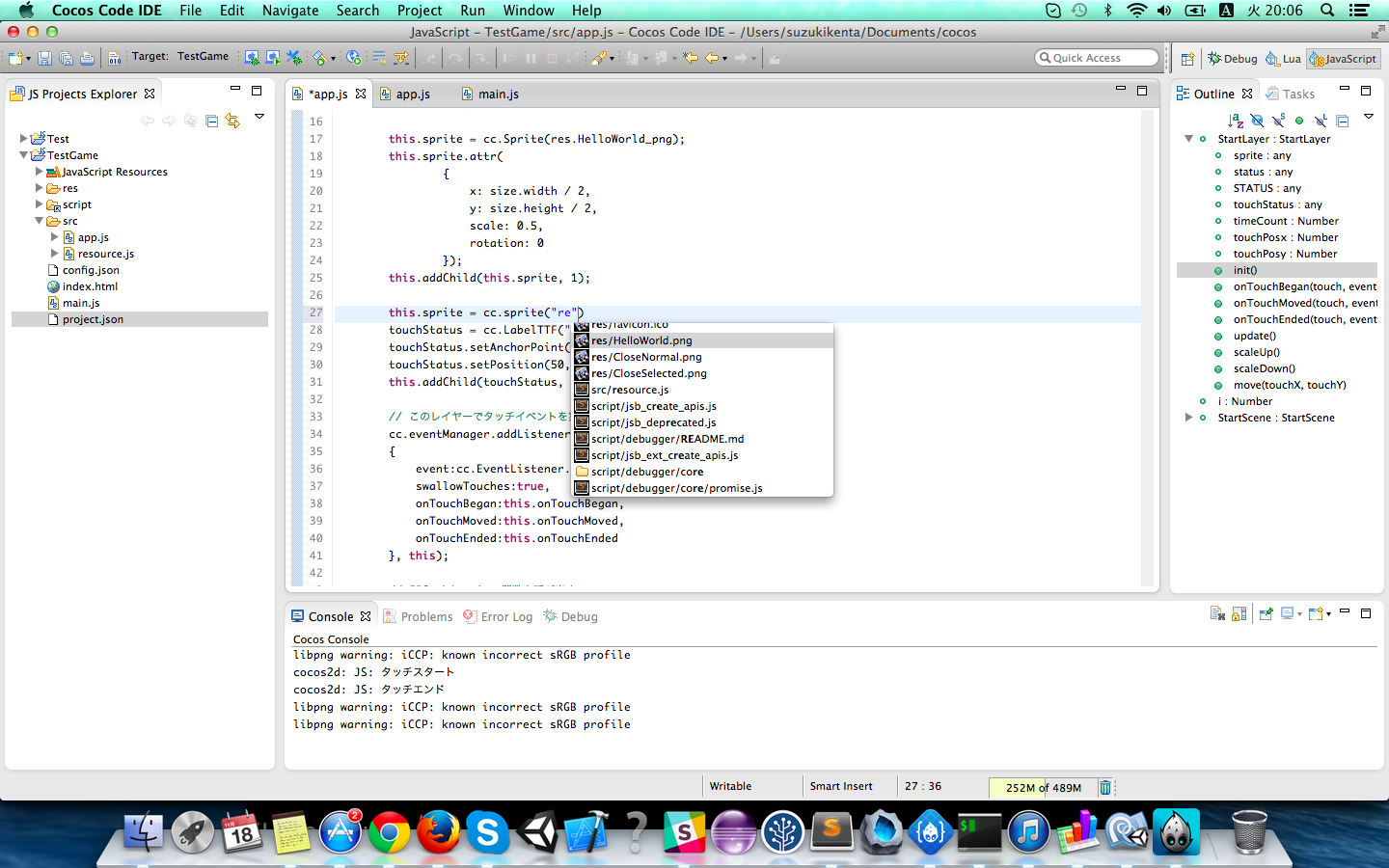Image resolution: width=1389 pixels, height=868 pixels.
Task: Open the Chrome icon in the Dock
Action: (389, 831)
